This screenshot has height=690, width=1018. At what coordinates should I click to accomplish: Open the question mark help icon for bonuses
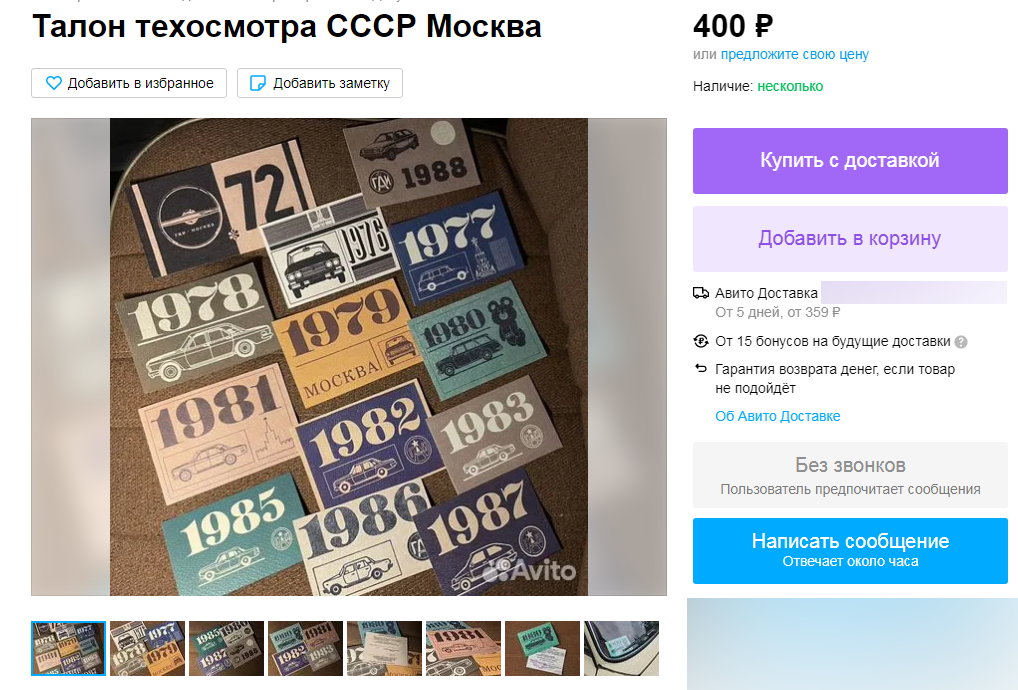[x=961, y=342]
